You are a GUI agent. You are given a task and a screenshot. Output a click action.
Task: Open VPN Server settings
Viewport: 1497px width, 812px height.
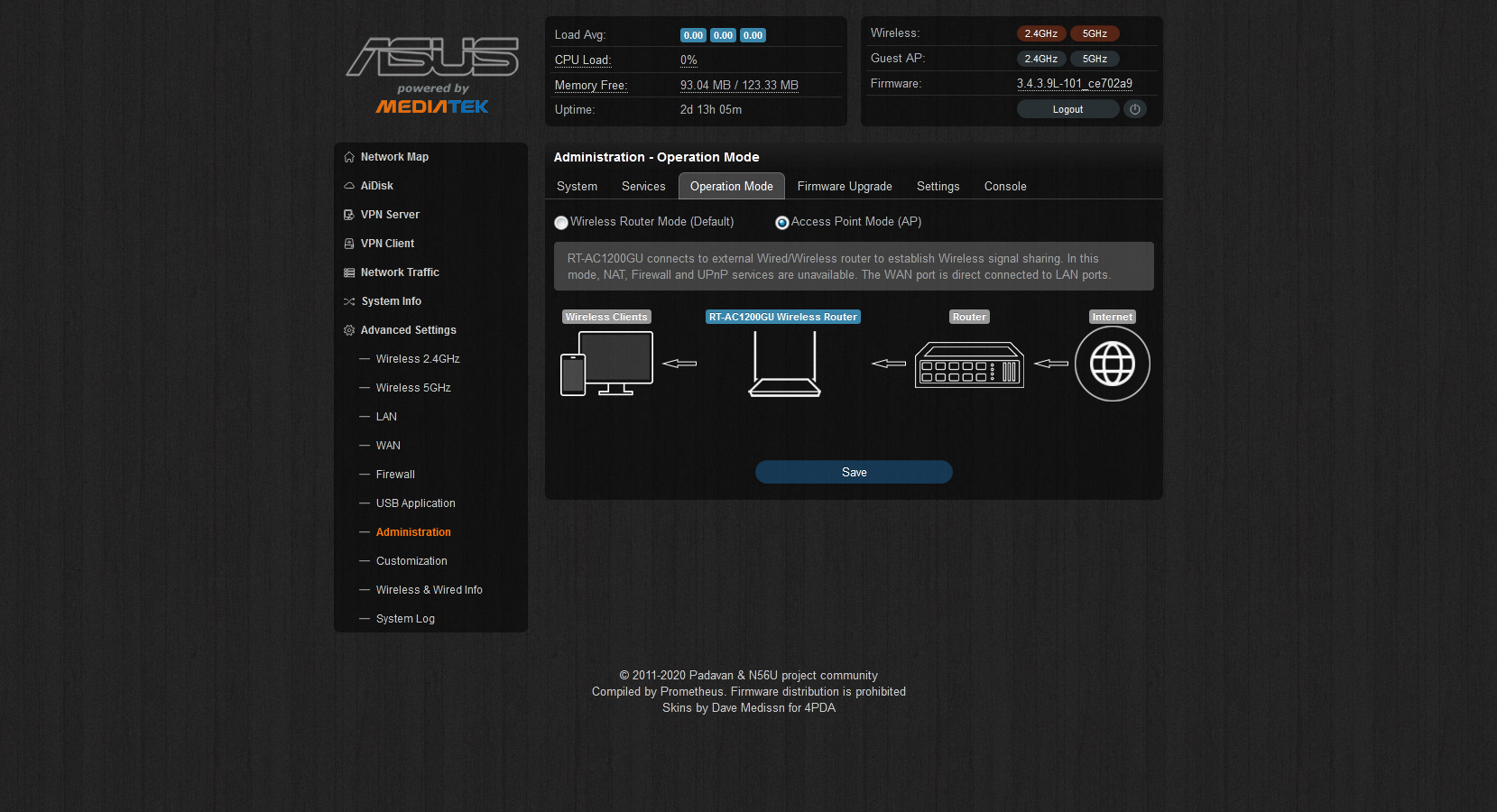[390, 215]
